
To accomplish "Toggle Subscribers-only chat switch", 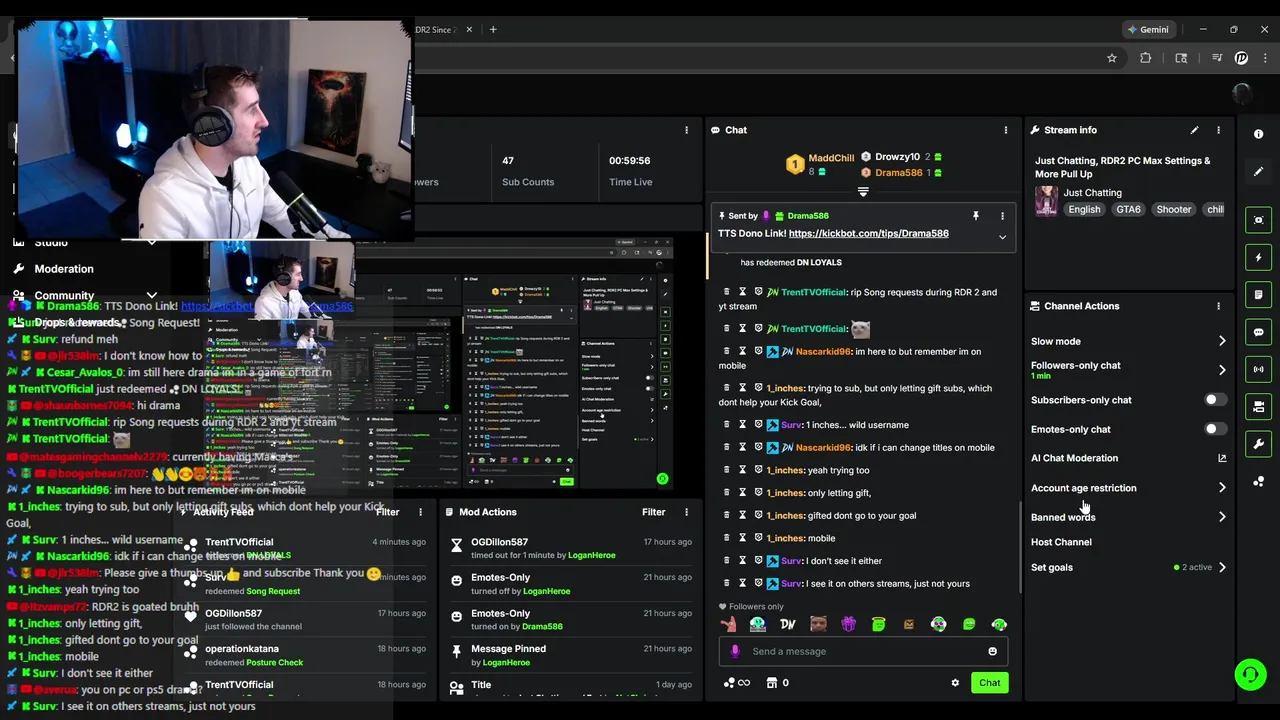I will [1215, 400].
